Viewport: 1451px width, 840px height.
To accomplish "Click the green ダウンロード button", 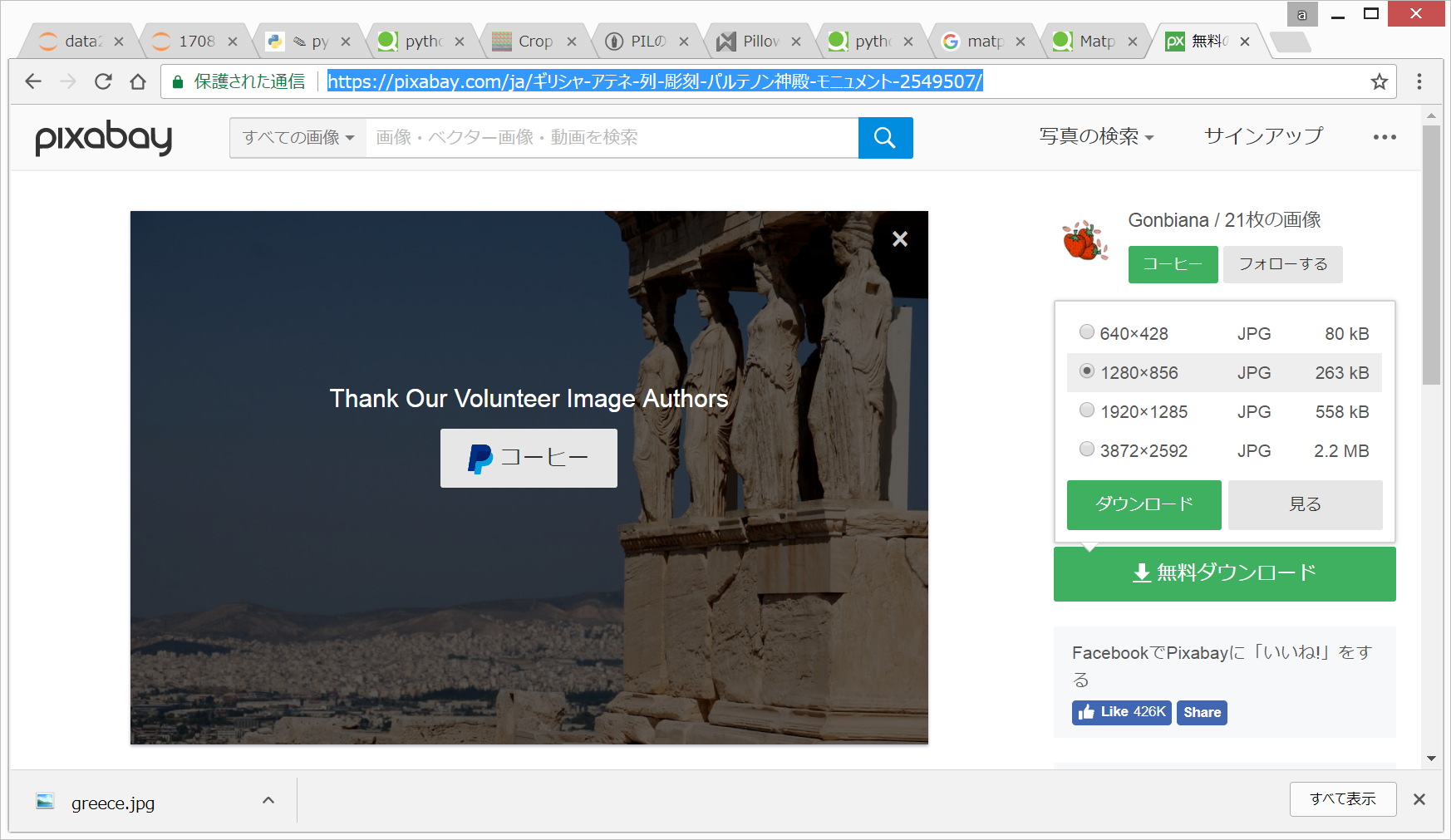I will click(x=1144, y=504).
